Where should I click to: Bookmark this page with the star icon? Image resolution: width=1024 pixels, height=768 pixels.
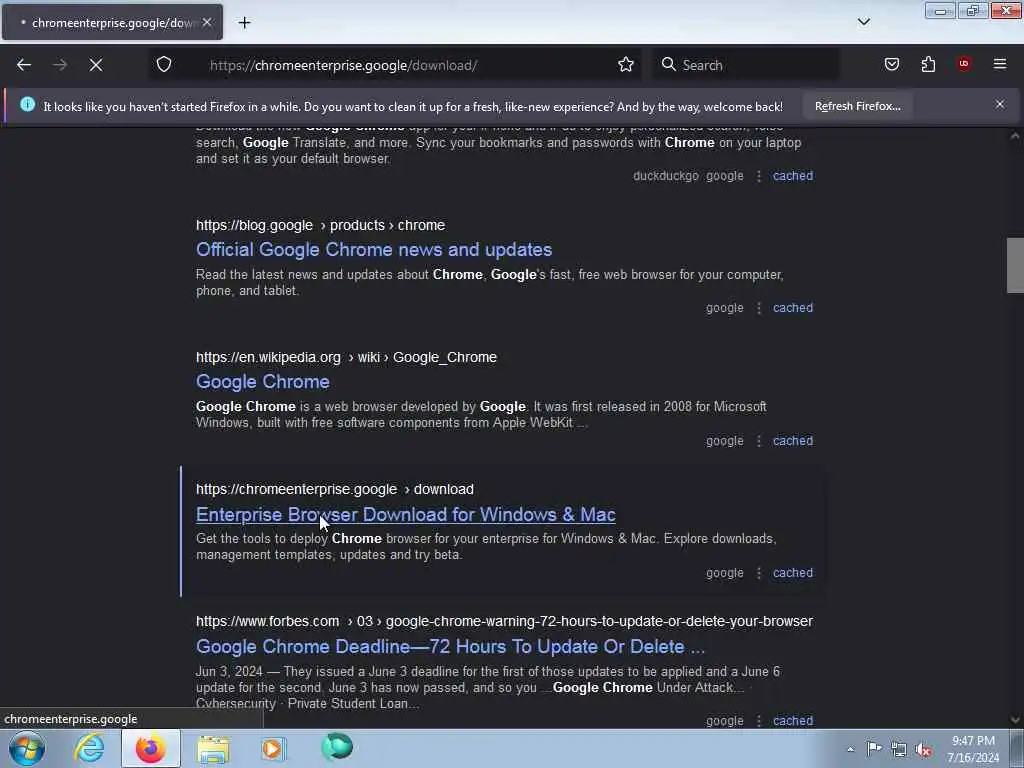[626, 65]
